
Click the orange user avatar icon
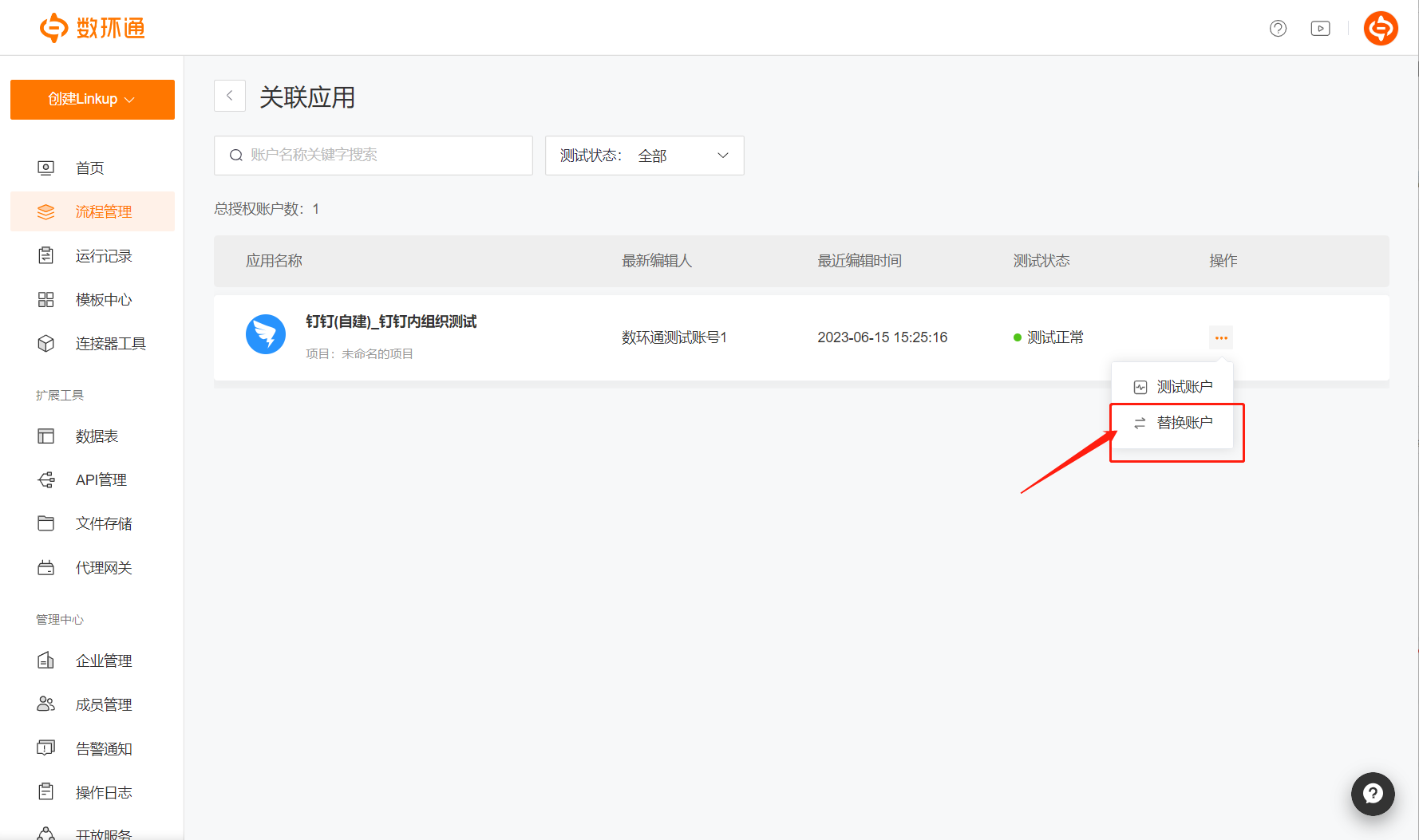1380,29
